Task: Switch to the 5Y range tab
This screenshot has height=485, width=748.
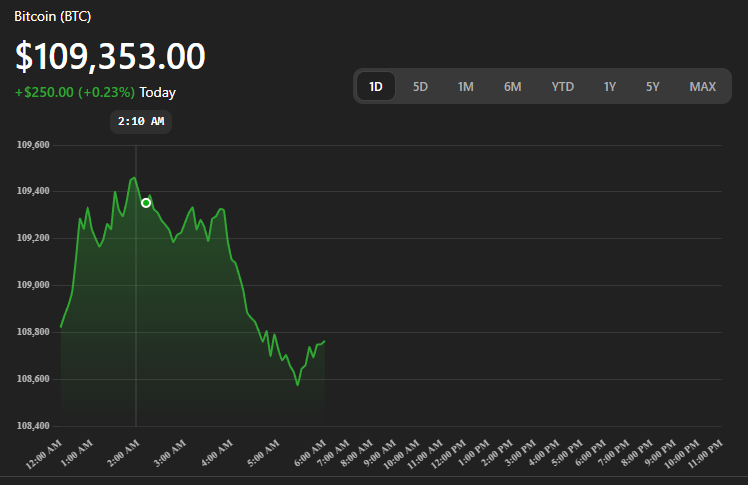Action: tap(653, 87)
